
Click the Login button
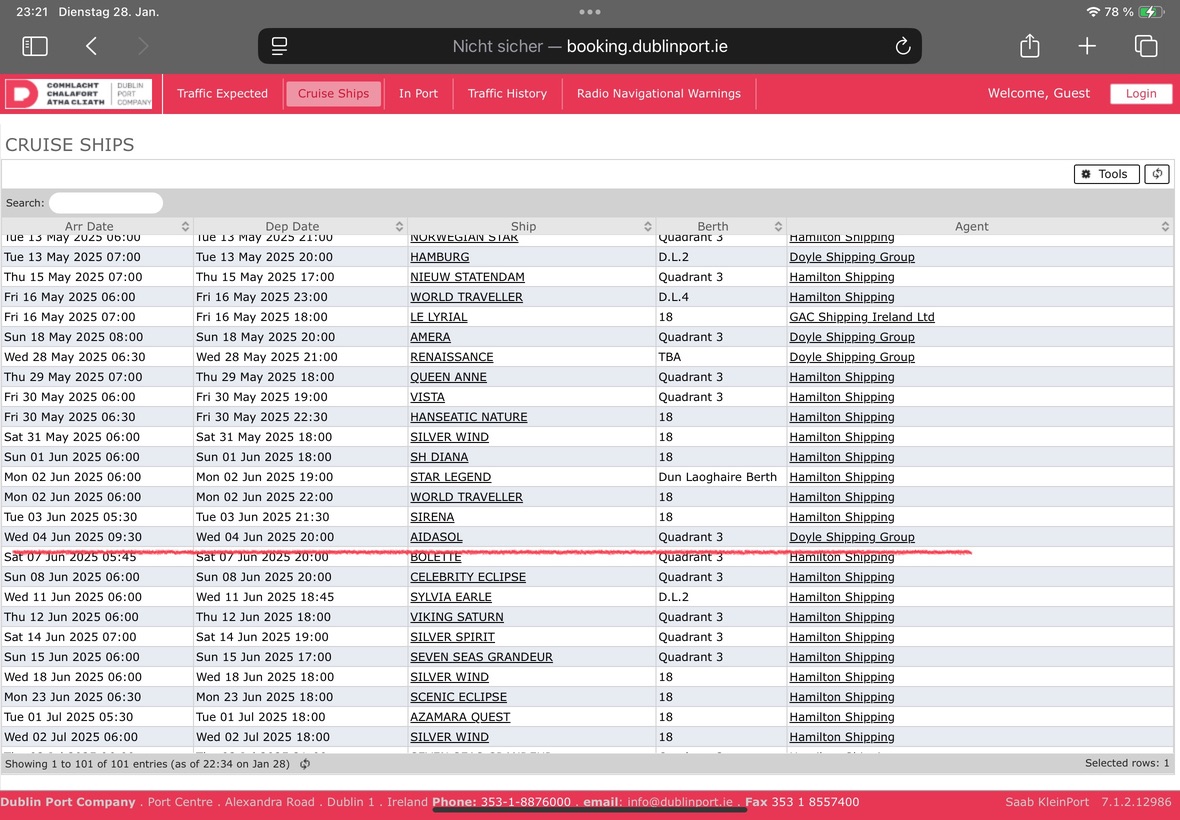coord(1141,94)
